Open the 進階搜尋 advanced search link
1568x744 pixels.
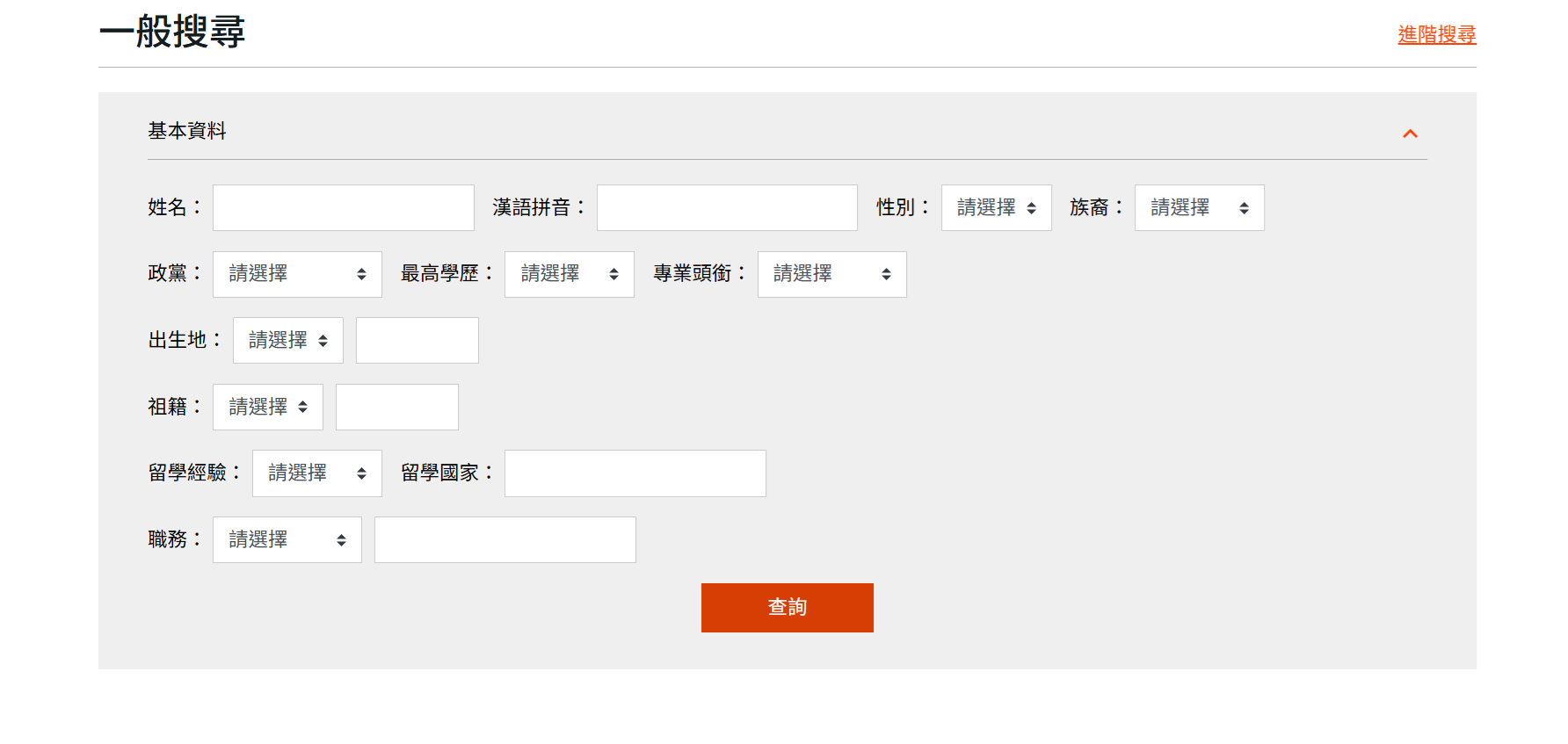[1436, 34]
